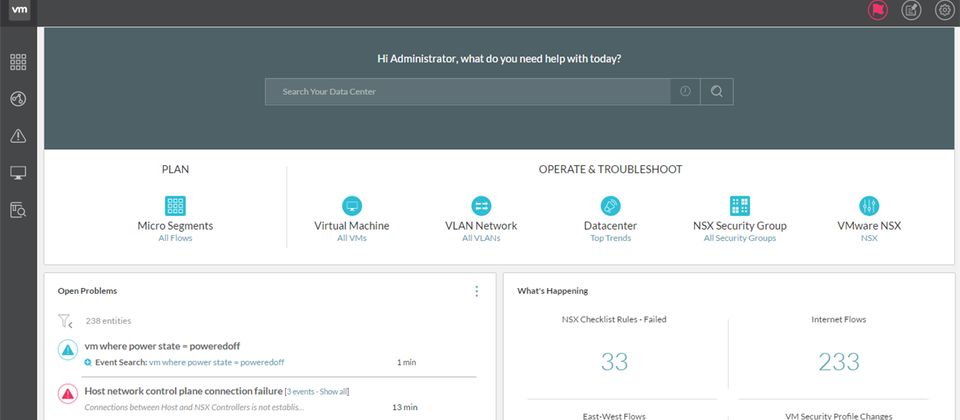
Task: Open the home grid icon in sidebar
Action: click(18, 62)
